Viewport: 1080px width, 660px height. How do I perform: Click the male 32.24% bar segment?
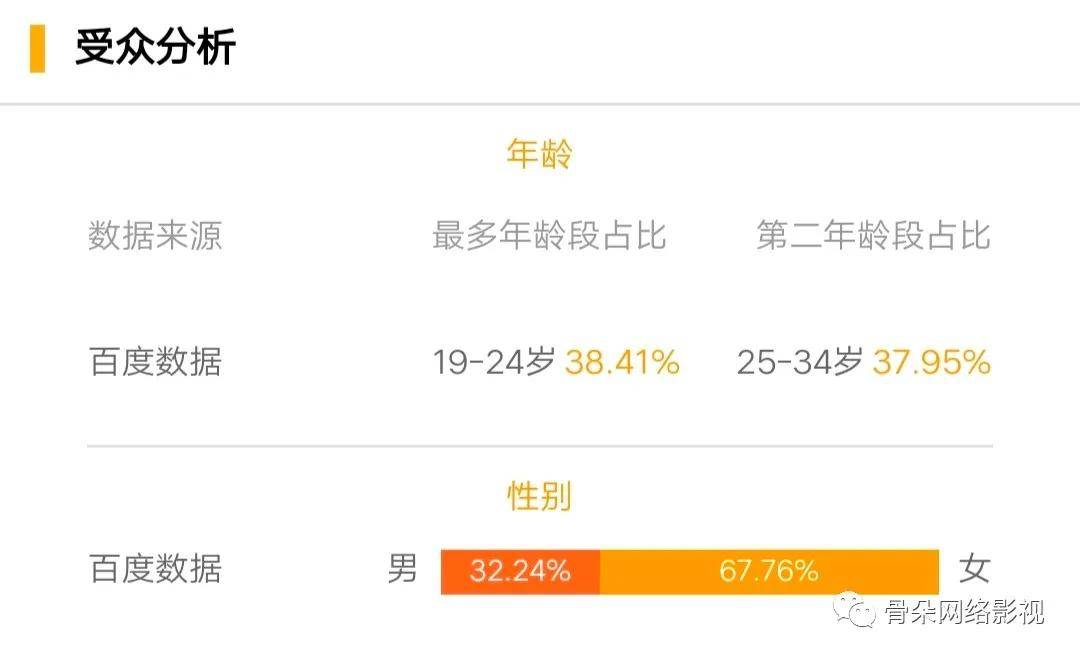point(520,572)
